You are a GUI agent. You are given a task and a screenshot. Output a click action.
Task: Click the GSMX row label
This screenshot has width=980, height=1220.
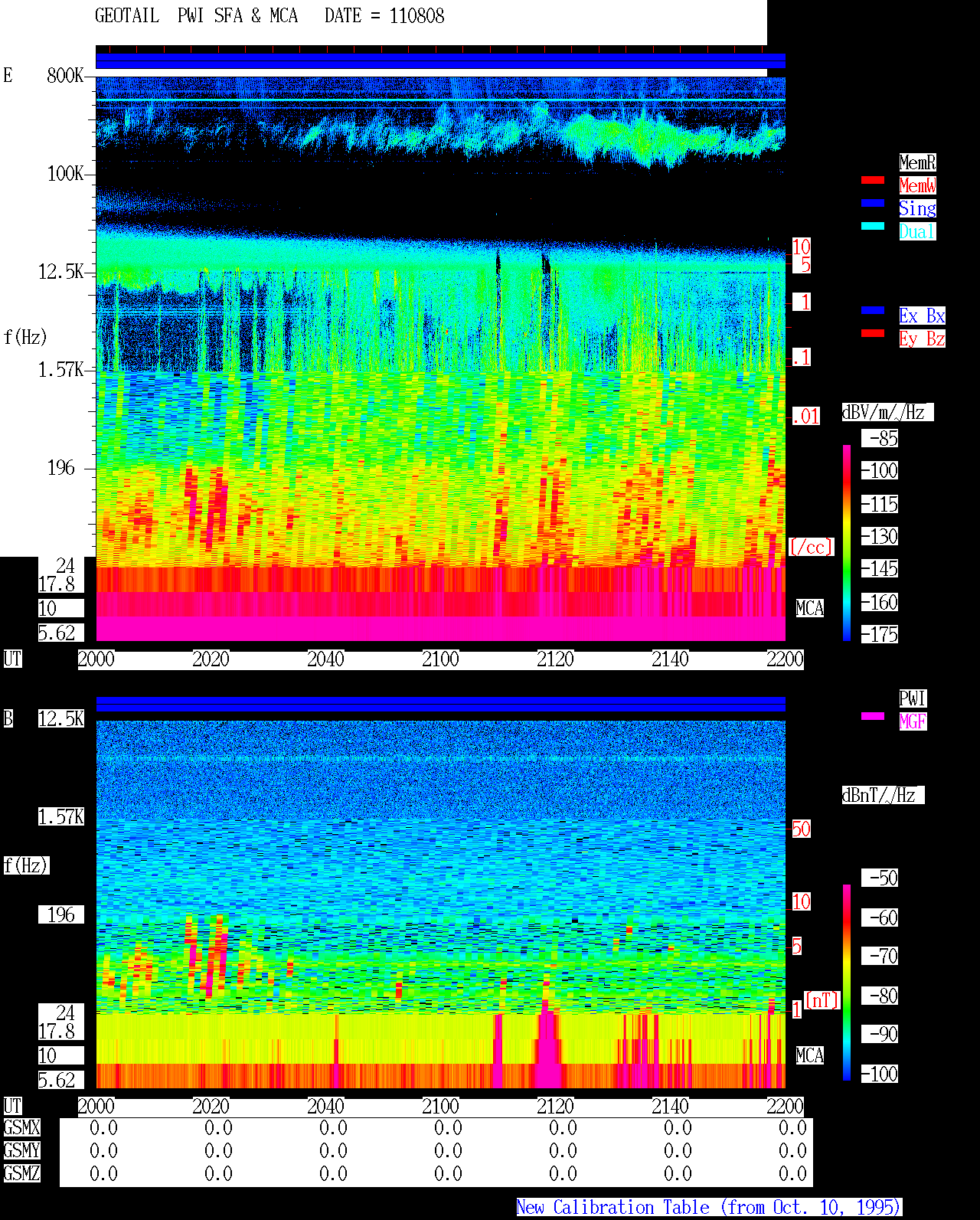21,1128
